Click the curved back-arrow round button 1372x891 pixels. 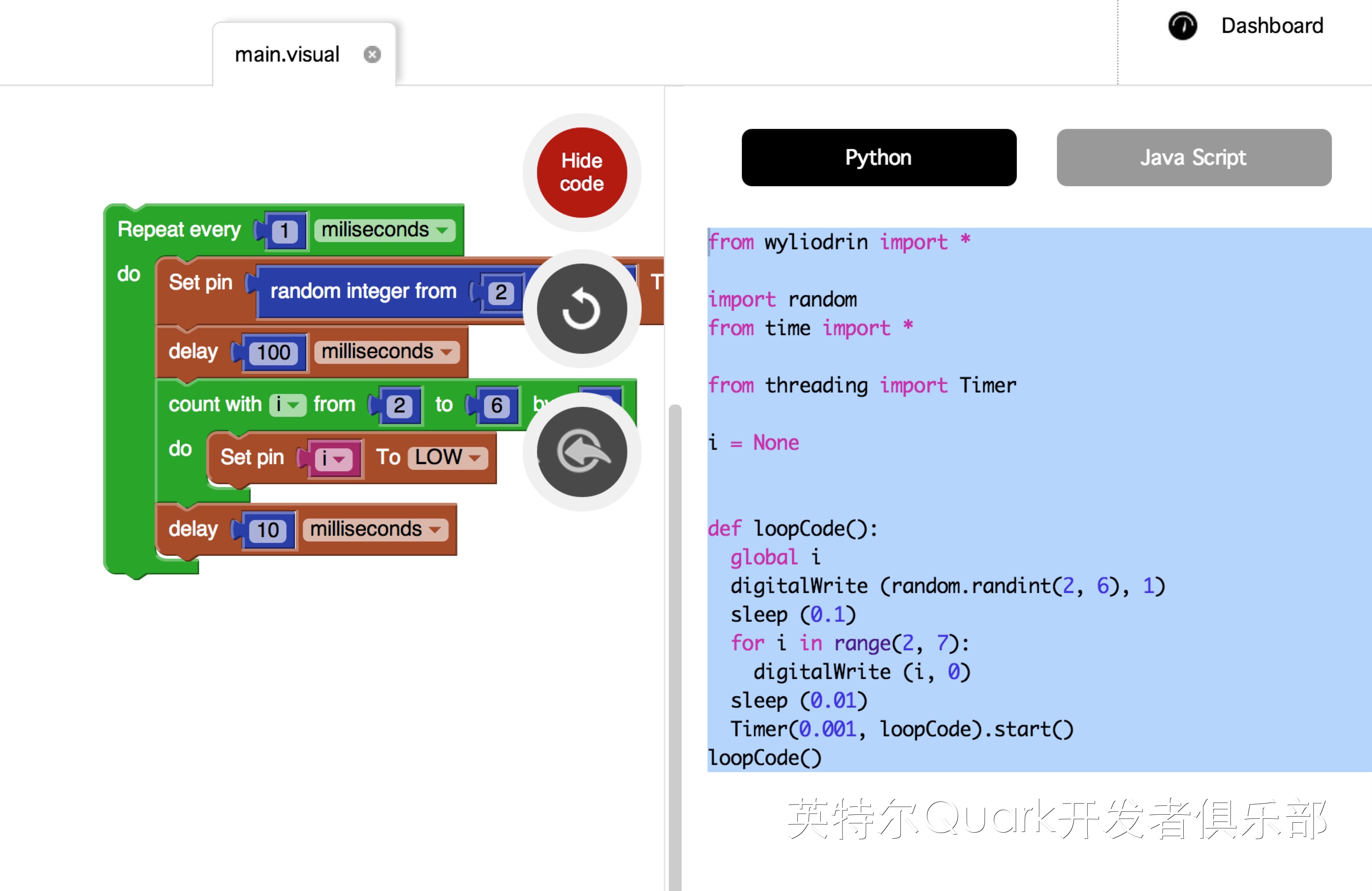581,452
